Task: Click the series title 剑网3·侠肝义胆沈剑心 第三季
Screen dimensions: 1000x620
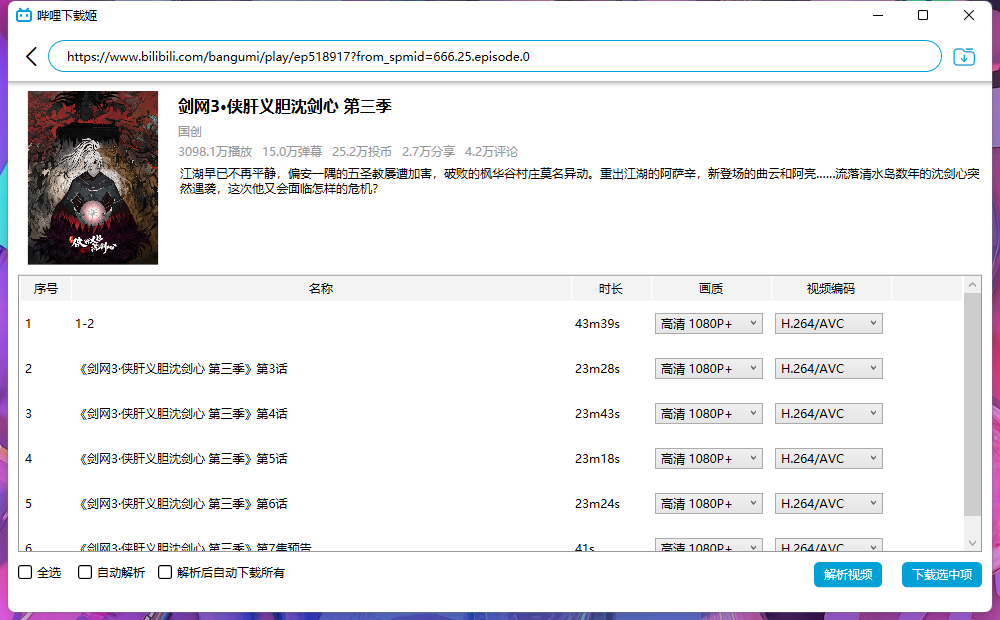Action: point(284,106)
